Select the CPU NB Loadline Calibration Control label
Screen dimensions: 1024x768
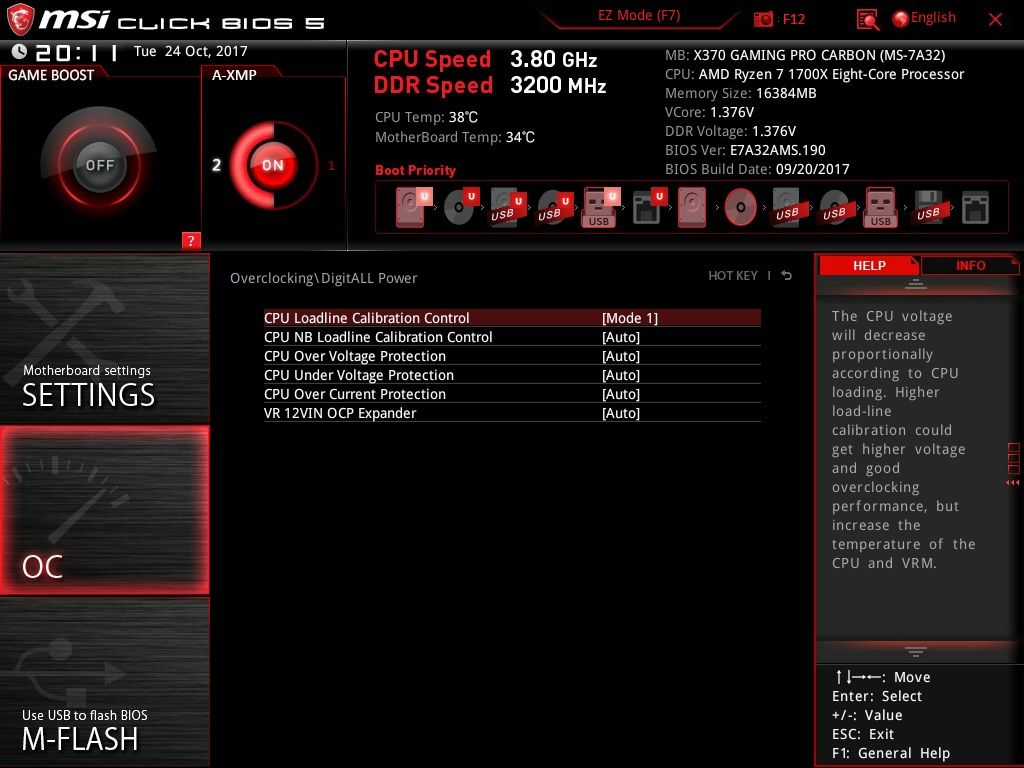pos(378,337)
